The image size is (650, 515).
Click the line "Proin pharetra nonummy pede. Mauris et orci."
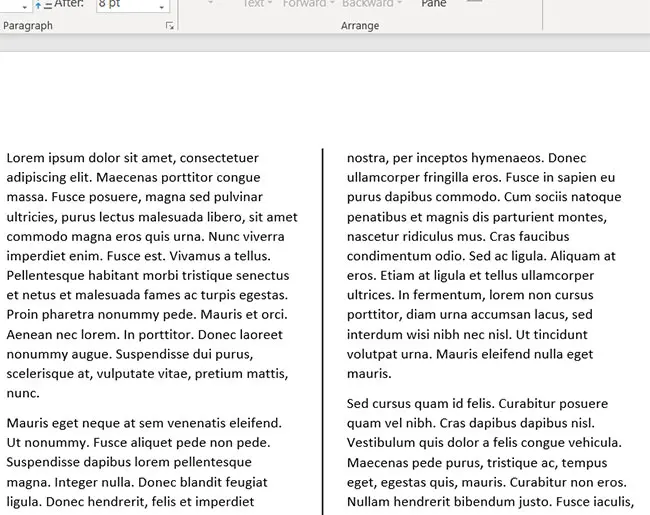(x=147, y=315)
